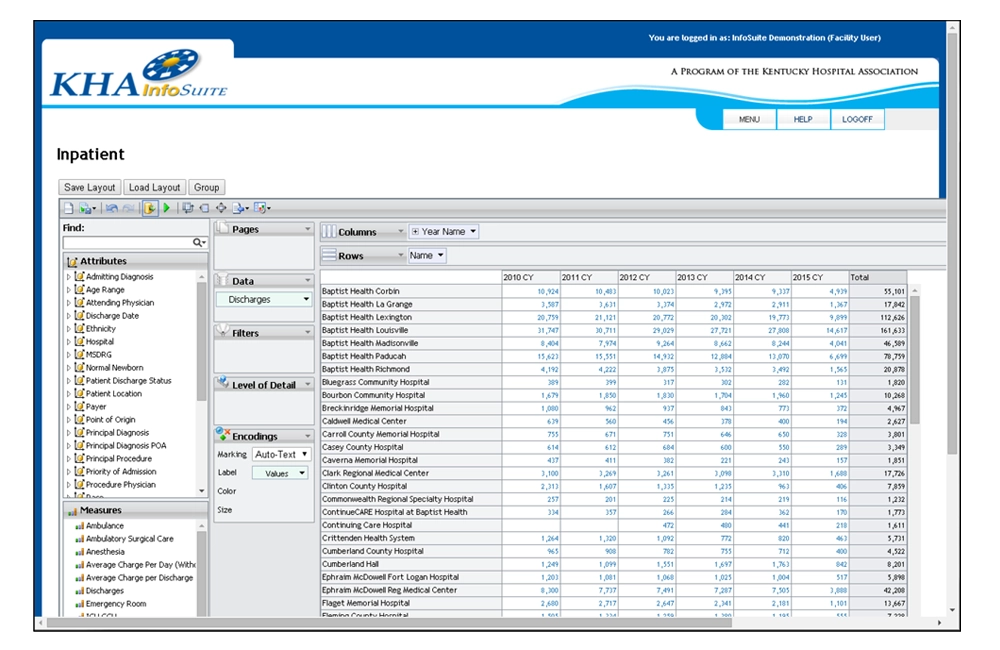Click the new blank document toolbar icon

tap(68, 208)
